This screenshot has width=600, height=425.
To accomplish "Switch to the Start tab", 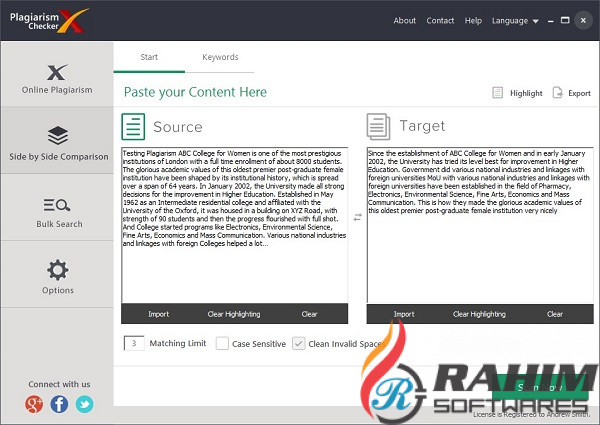I will click(x=149, y=57).
